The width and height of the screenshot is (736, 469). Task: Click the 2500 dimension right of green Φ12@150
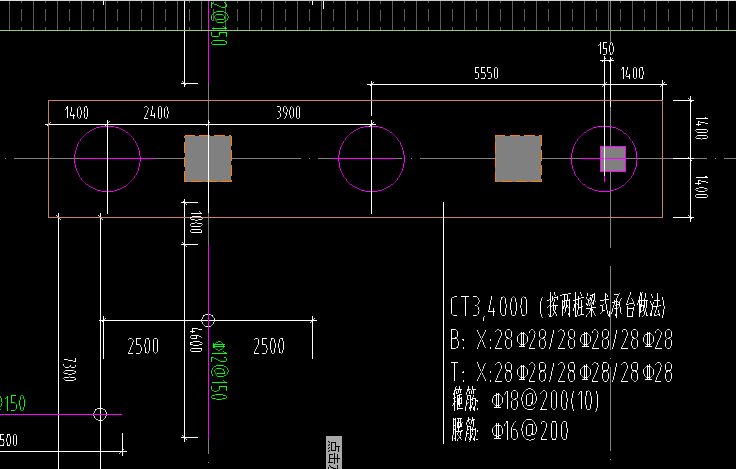(x=269, y=346)
